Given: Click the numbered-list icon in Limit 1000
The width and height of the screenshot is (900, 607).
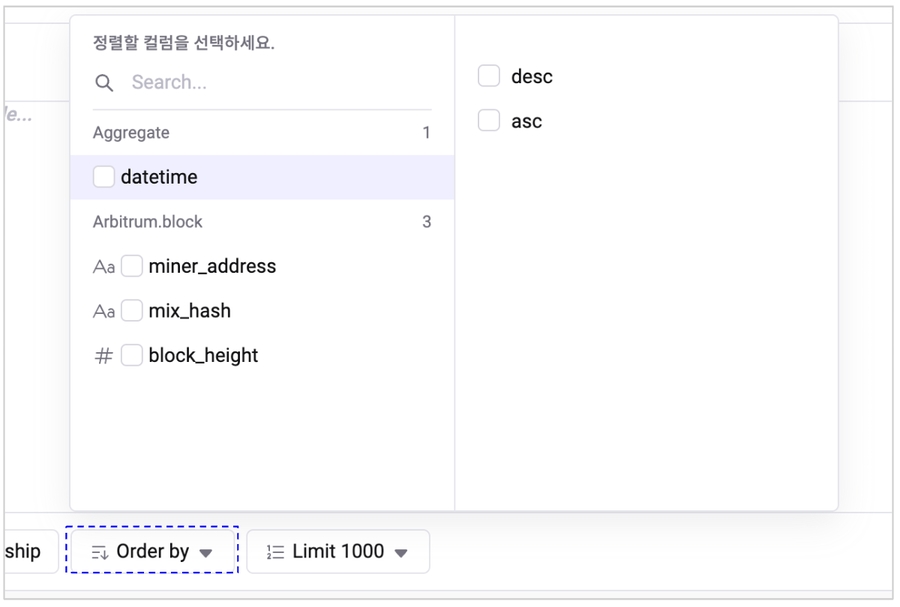Looking at the screenshot, I should pos(276,552).
